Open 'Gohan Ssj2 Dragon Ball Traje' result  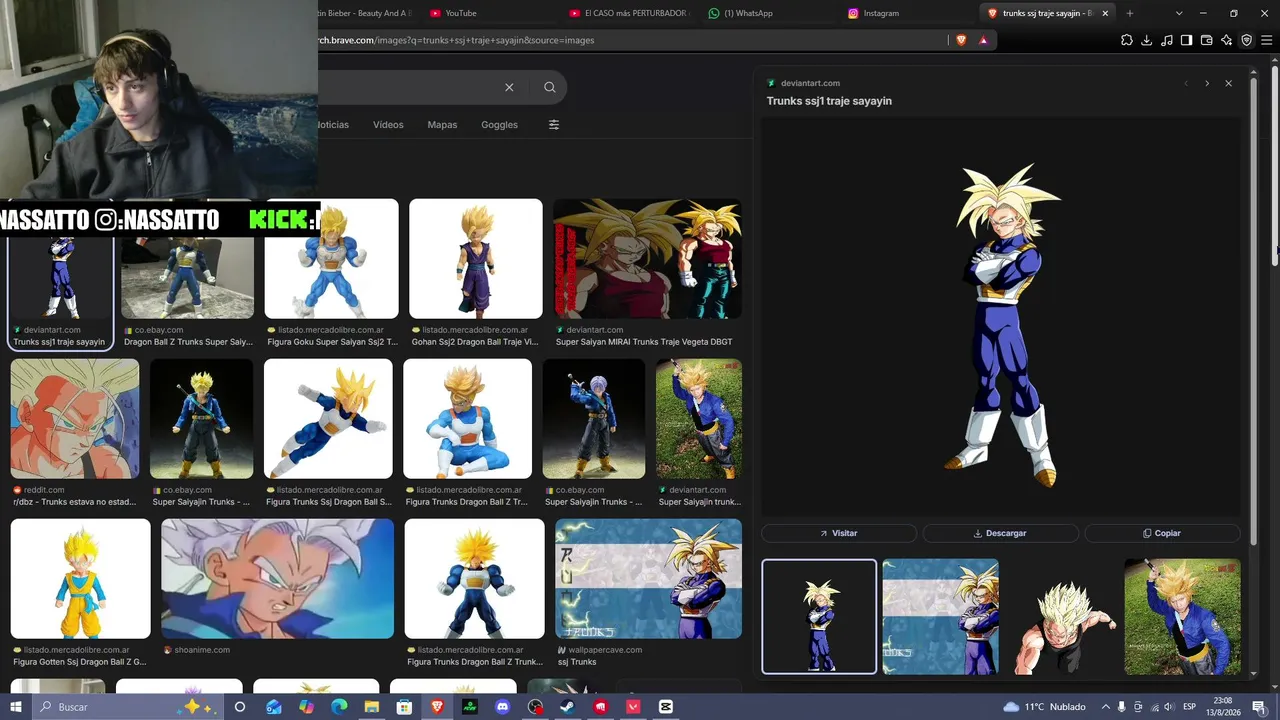pos(476,259)
